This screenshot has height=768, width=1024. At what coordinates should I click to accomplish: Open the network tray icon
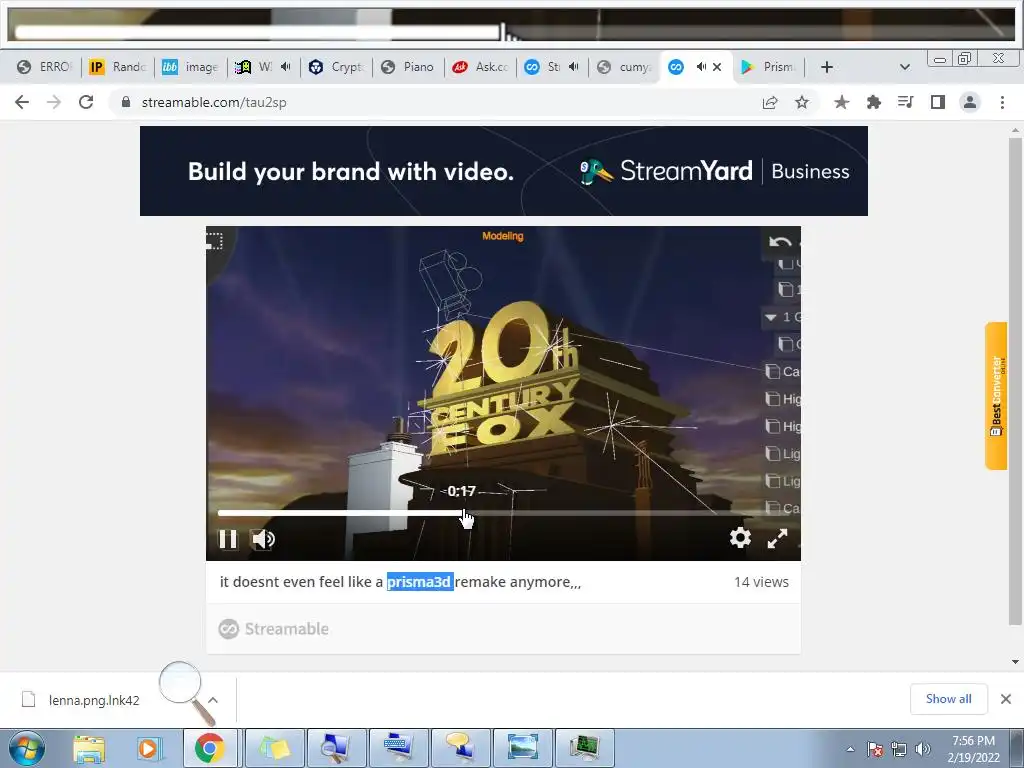[x=899, y=749]
